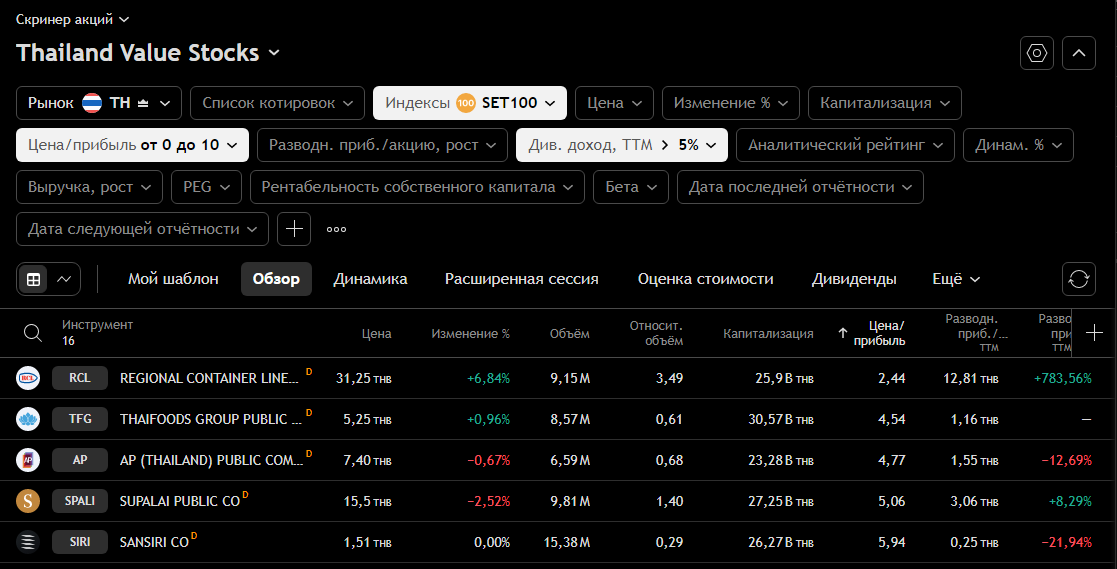Switch to table view icon

pos(33,279)
